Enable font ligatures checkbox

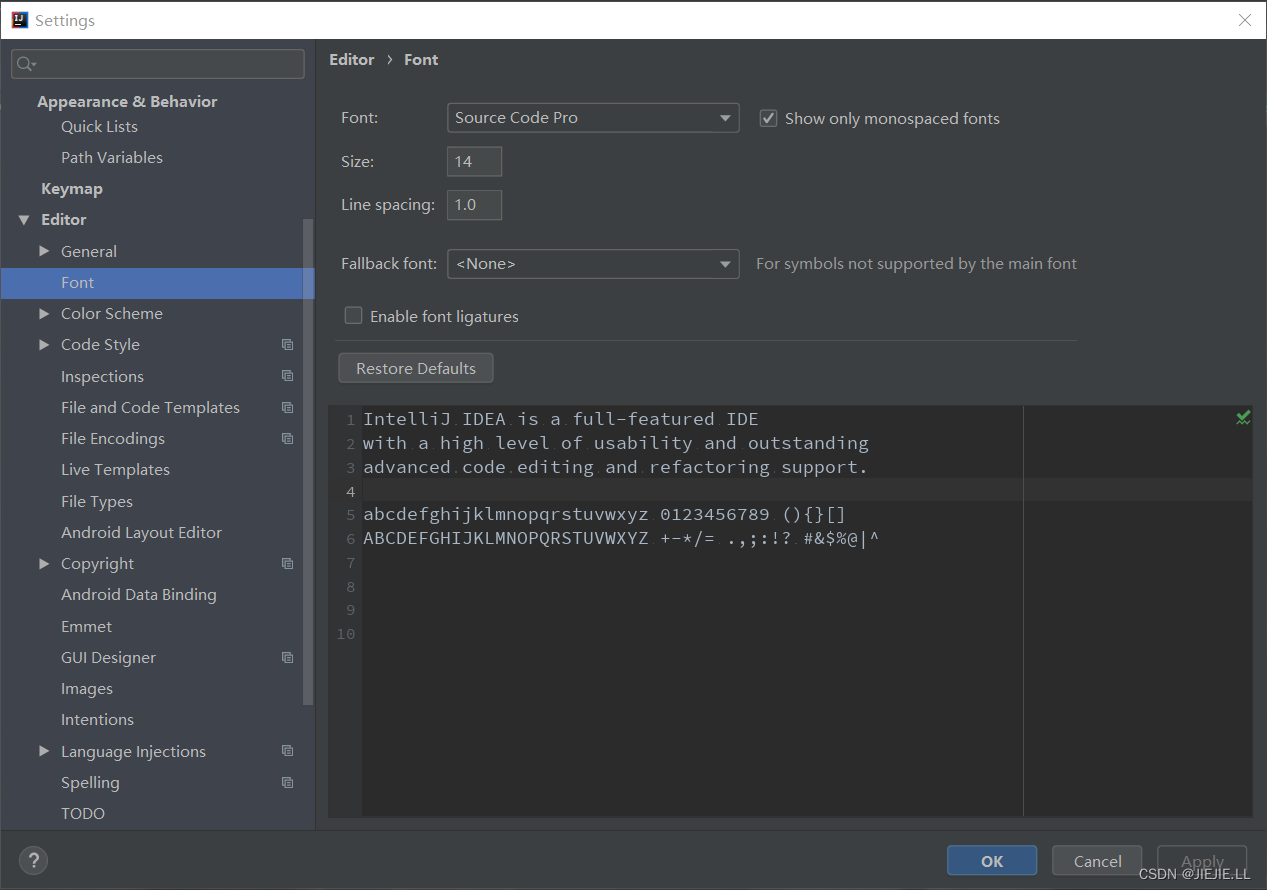point(353,316)
